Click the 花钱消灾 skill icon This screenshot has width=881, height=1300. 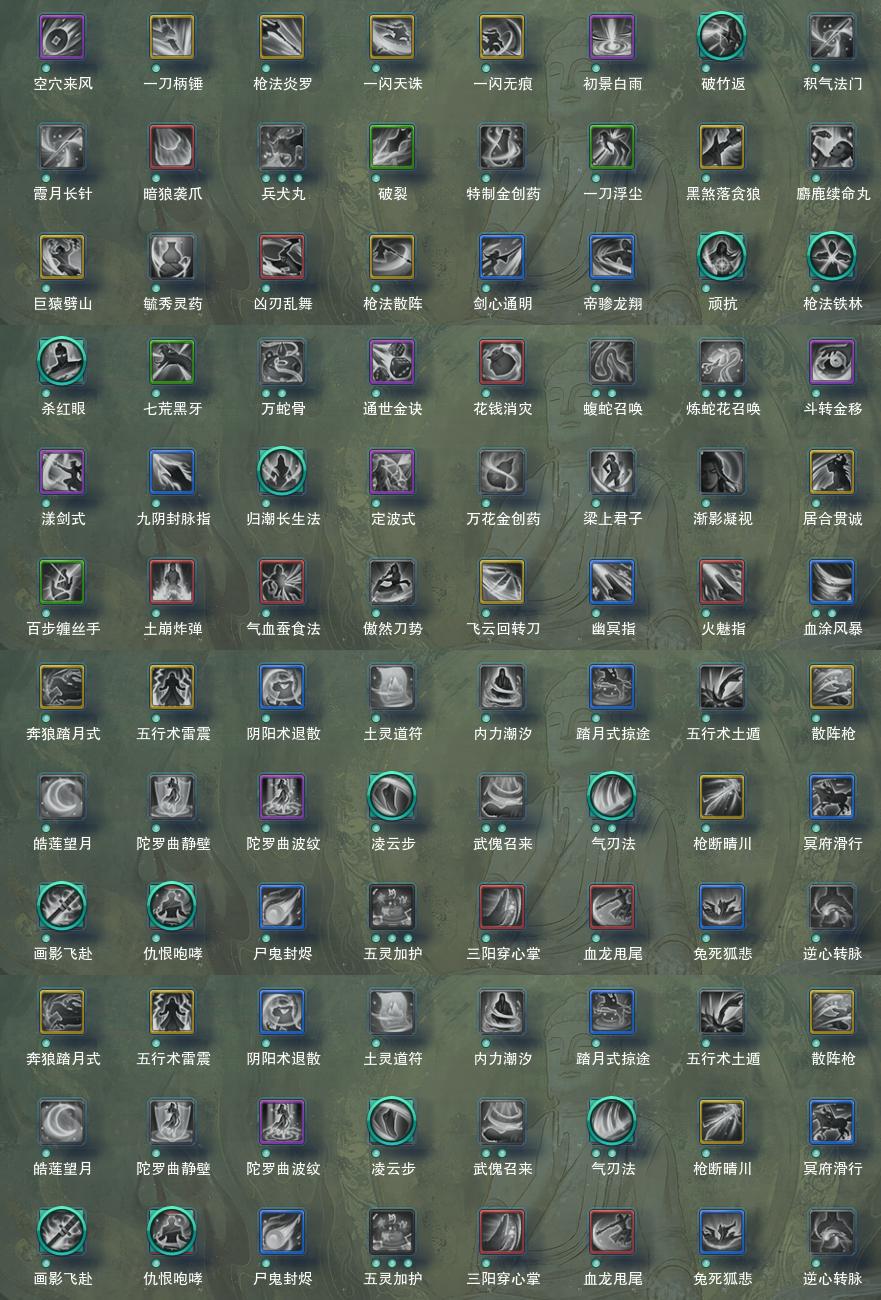(x=502, y=363)
